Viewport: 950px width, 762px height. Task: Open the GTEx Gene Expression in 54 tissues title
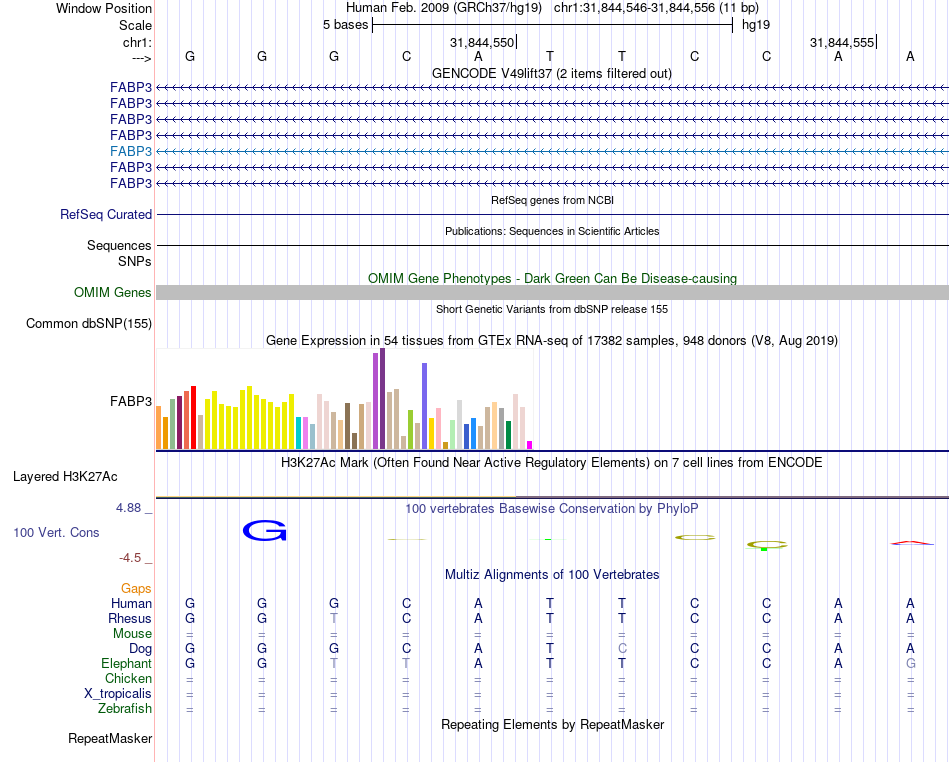click(x=552, y=340)
